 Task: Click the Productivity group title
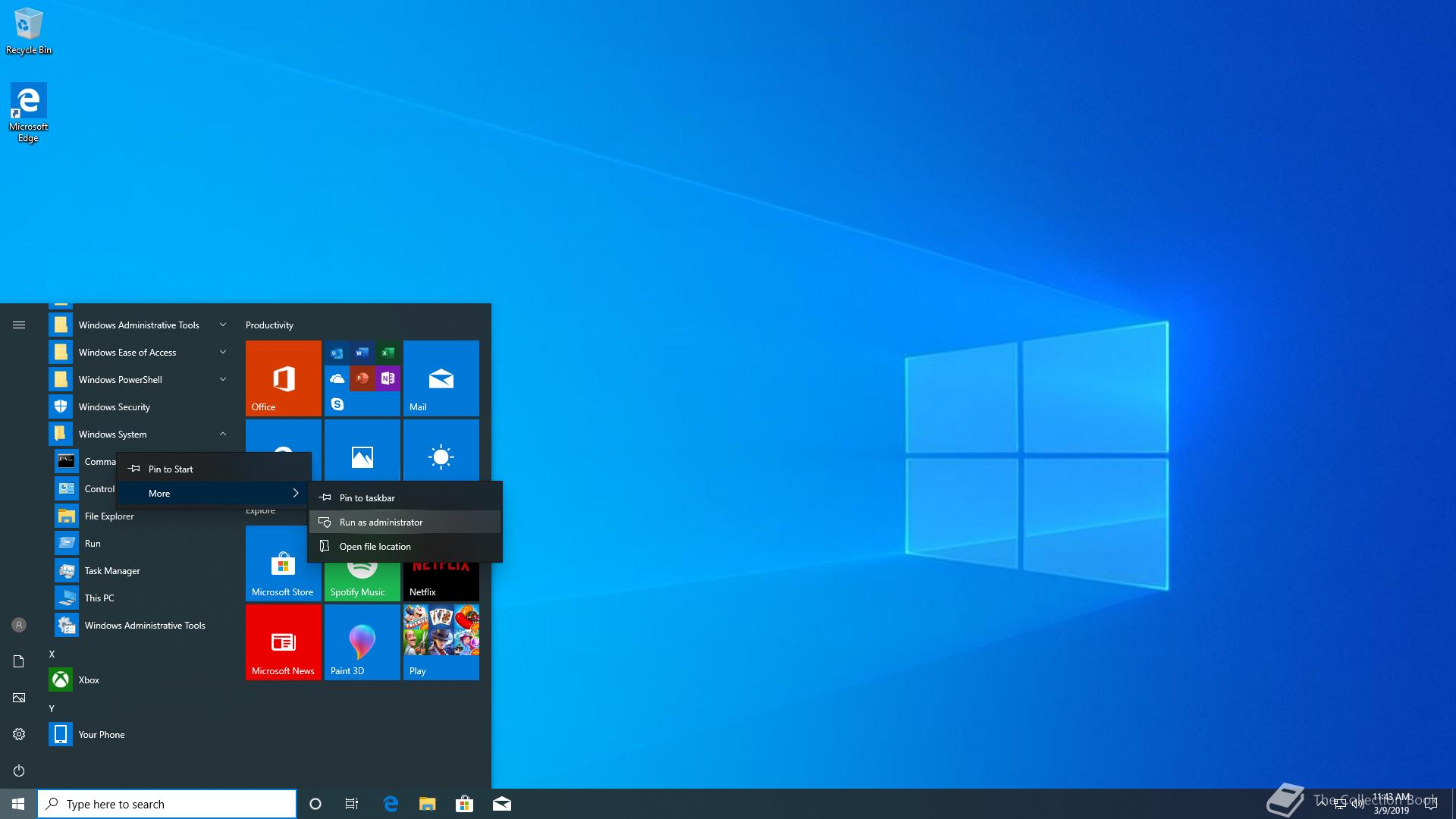(269, 325)
